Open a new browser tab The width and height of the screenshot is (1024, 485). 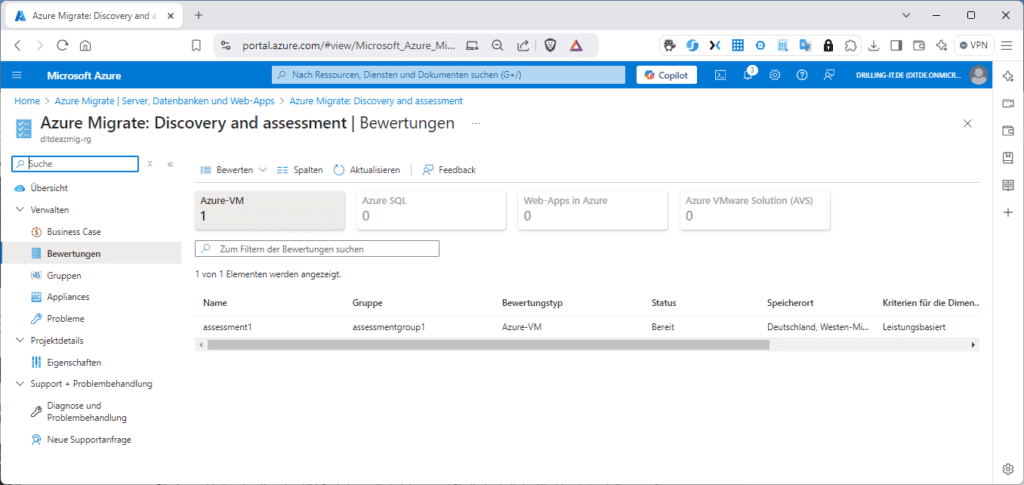coord(199,15)
